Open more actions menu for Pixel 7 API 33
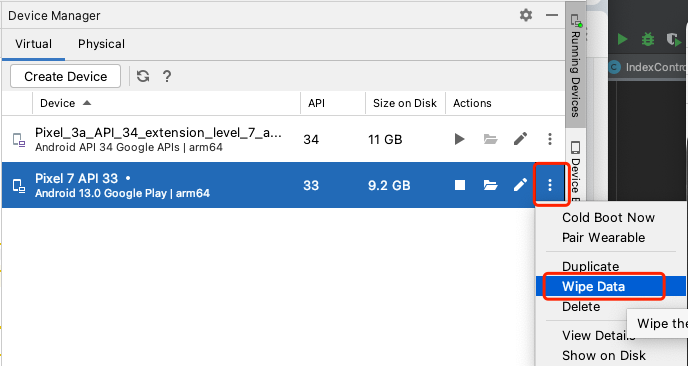Screen dimensions: 688x366 point(550,185)
